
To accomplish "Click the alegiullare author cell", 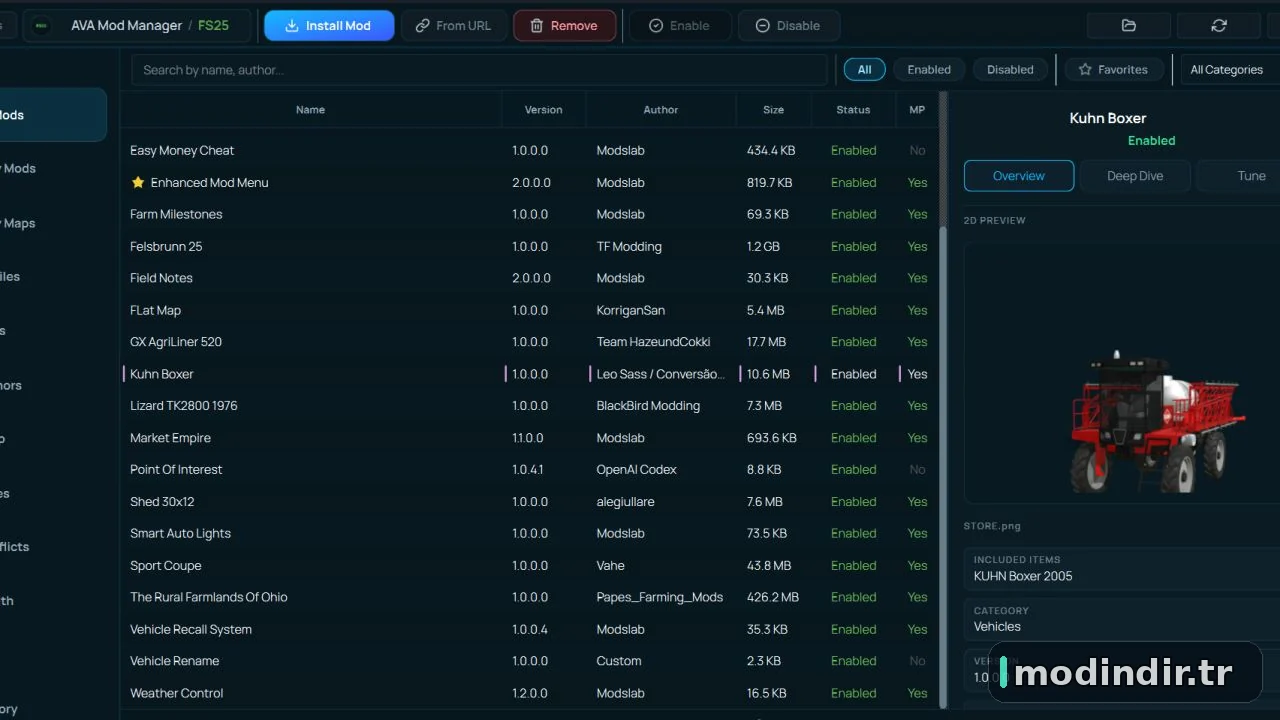I will pyautogui.click(x=626, y=502).
